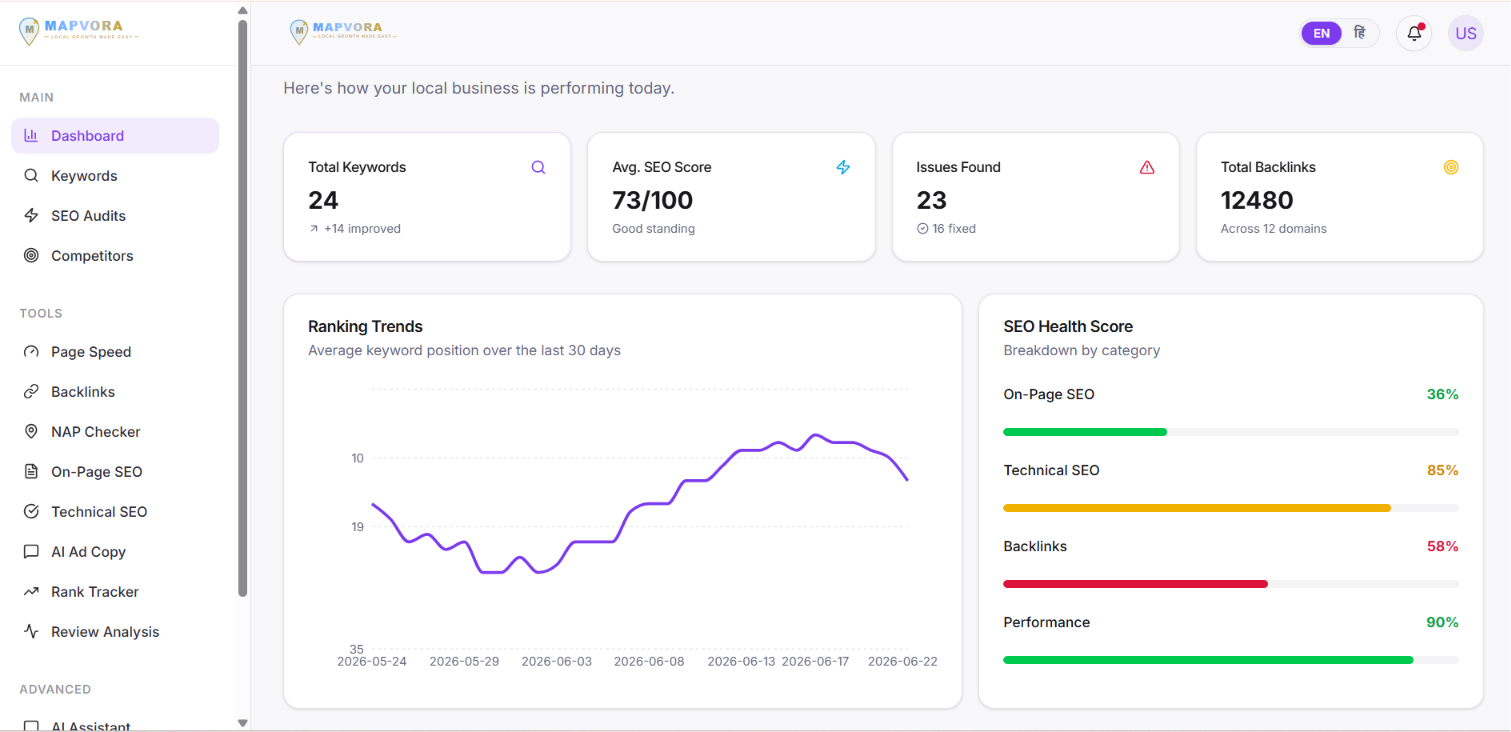Click the "16 fixed" issues text

pyautogui.click(x=954, y=229)
